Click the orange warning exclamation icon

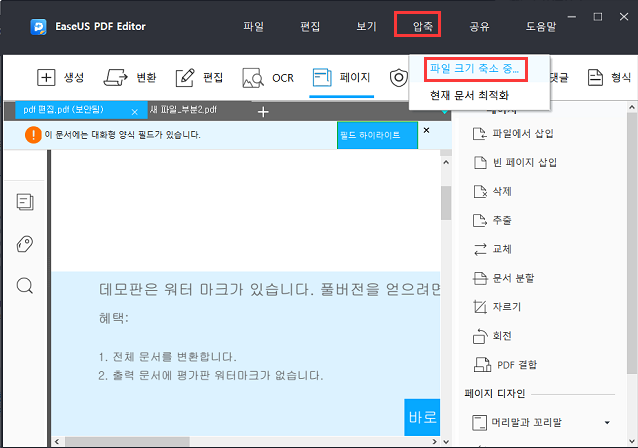[x=33, y=135]
